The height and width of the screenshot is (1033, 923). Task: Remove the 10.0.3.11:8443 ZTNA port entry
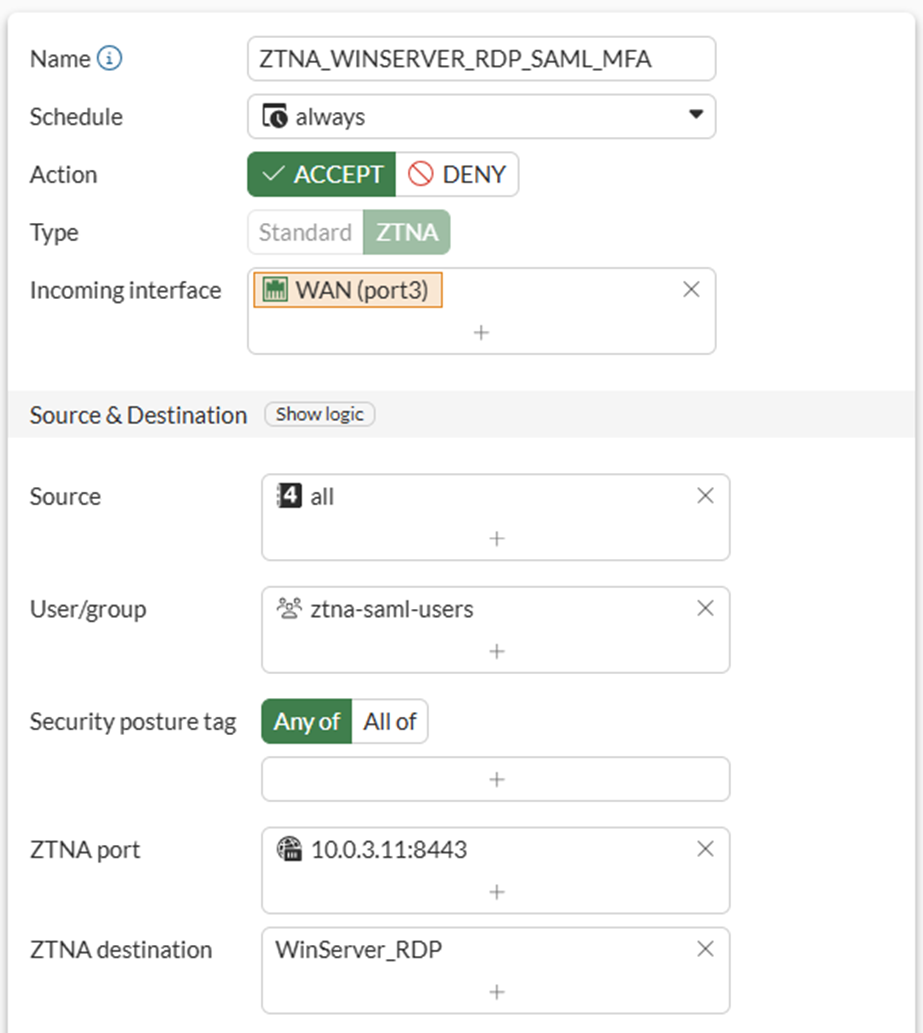pyautogui.click(x=705, y=849)
